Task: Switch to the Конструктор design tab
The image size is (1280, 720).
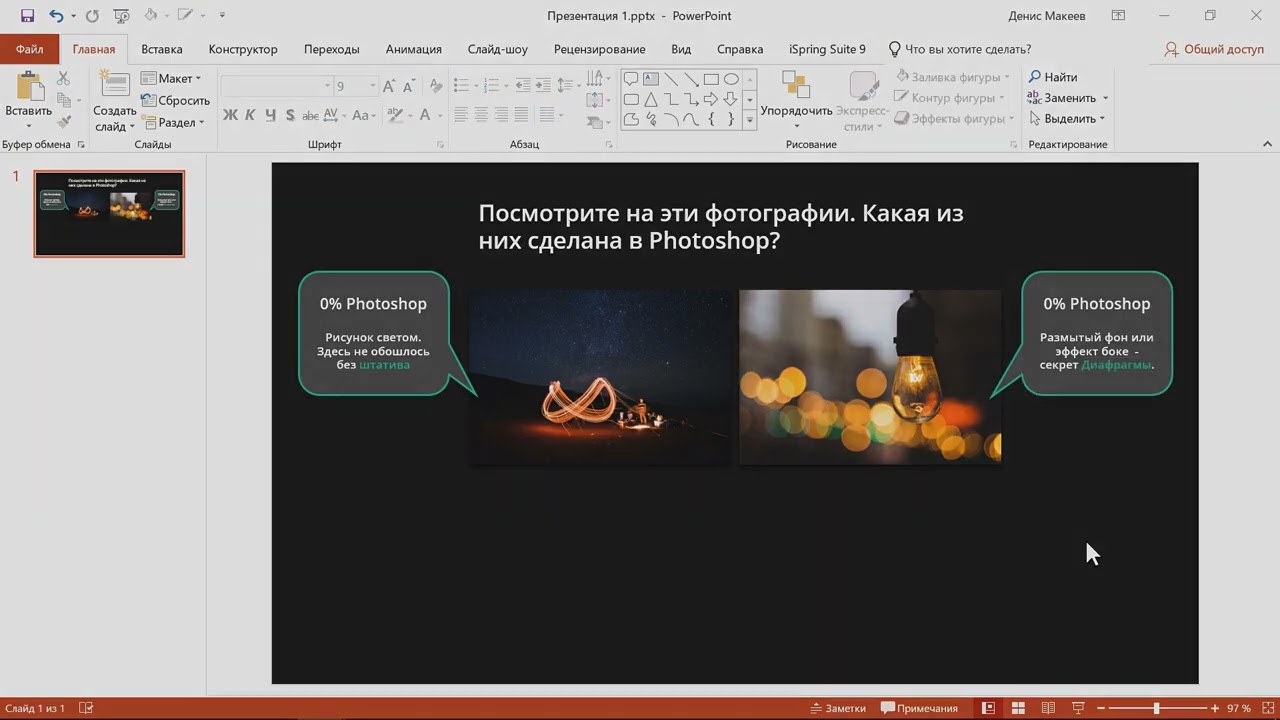Action: tap(243, 49)
